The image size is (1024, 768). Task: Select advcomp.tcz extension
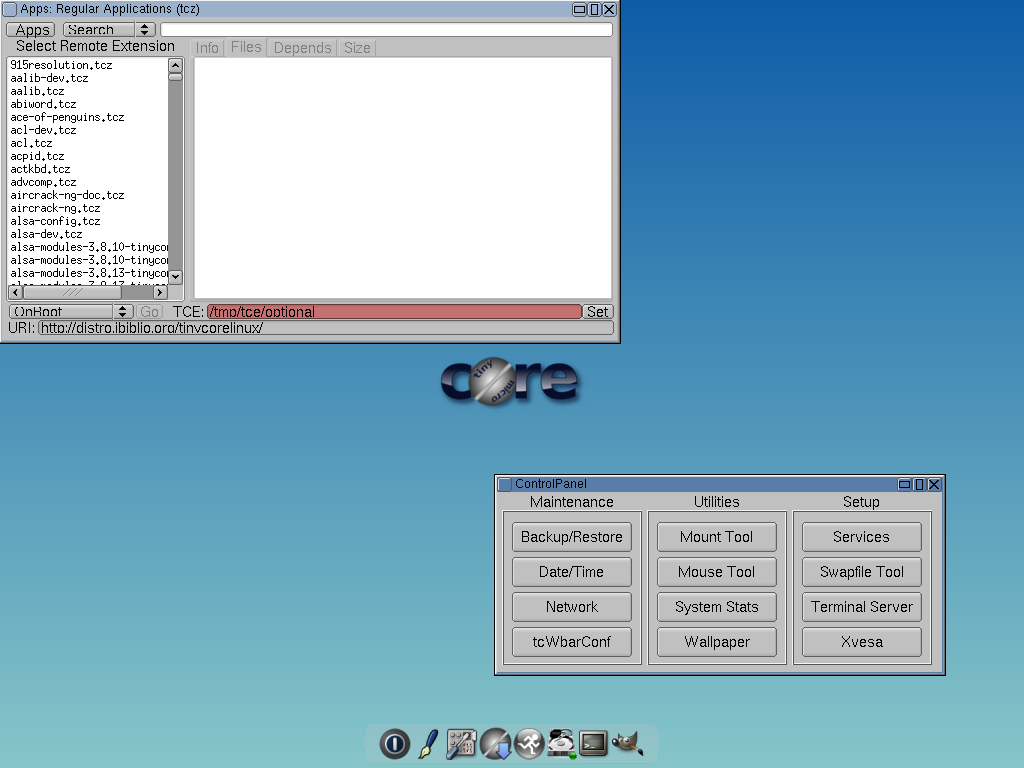(88, 182)
